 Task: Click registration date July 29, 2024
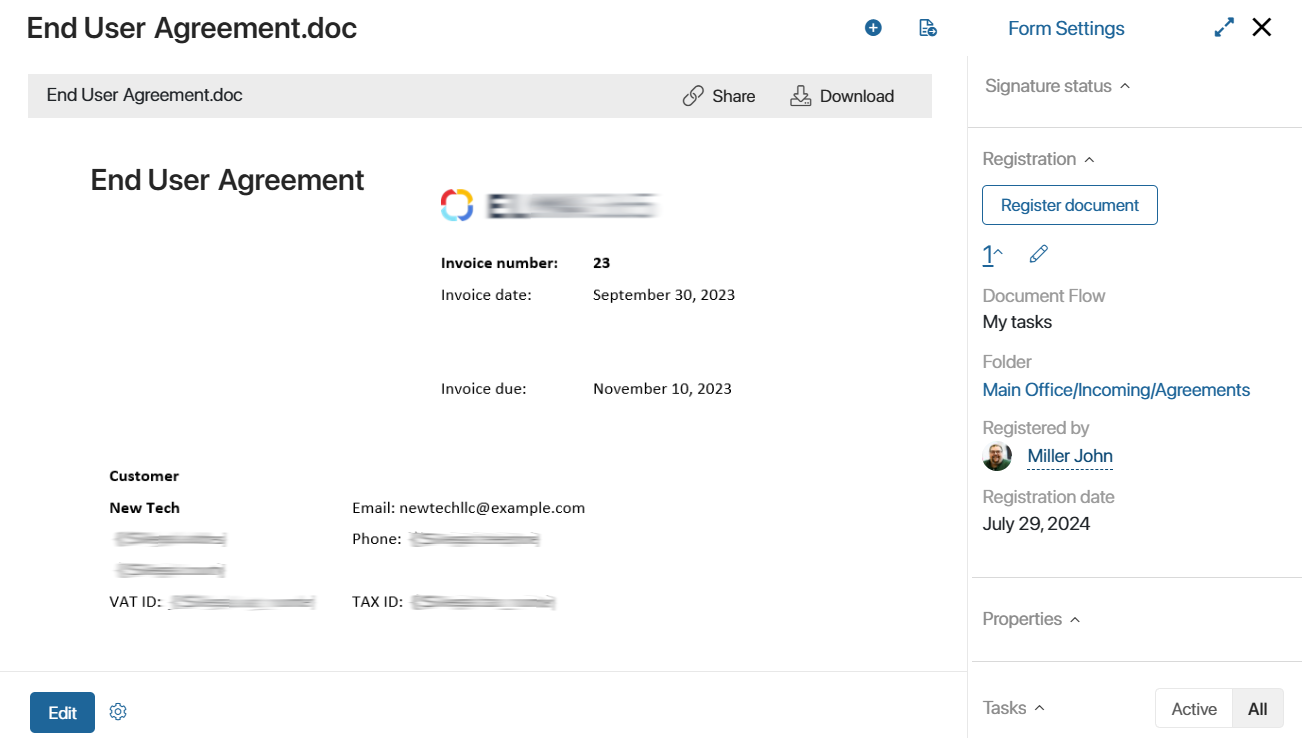pyautogui.click(x=1036, y=524)
